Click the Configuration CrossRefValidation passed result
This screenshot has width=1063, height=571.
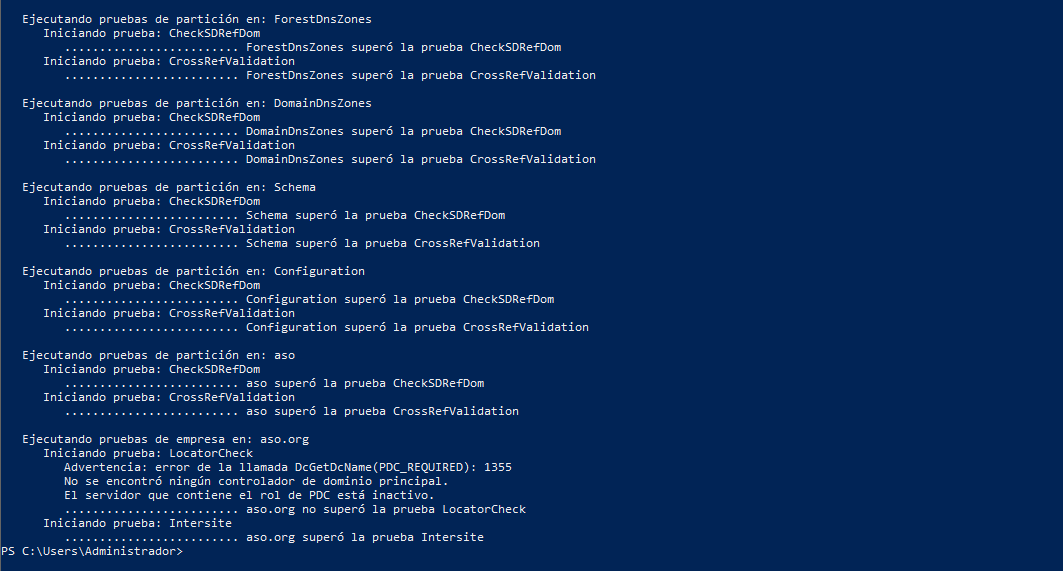(417, 327)
